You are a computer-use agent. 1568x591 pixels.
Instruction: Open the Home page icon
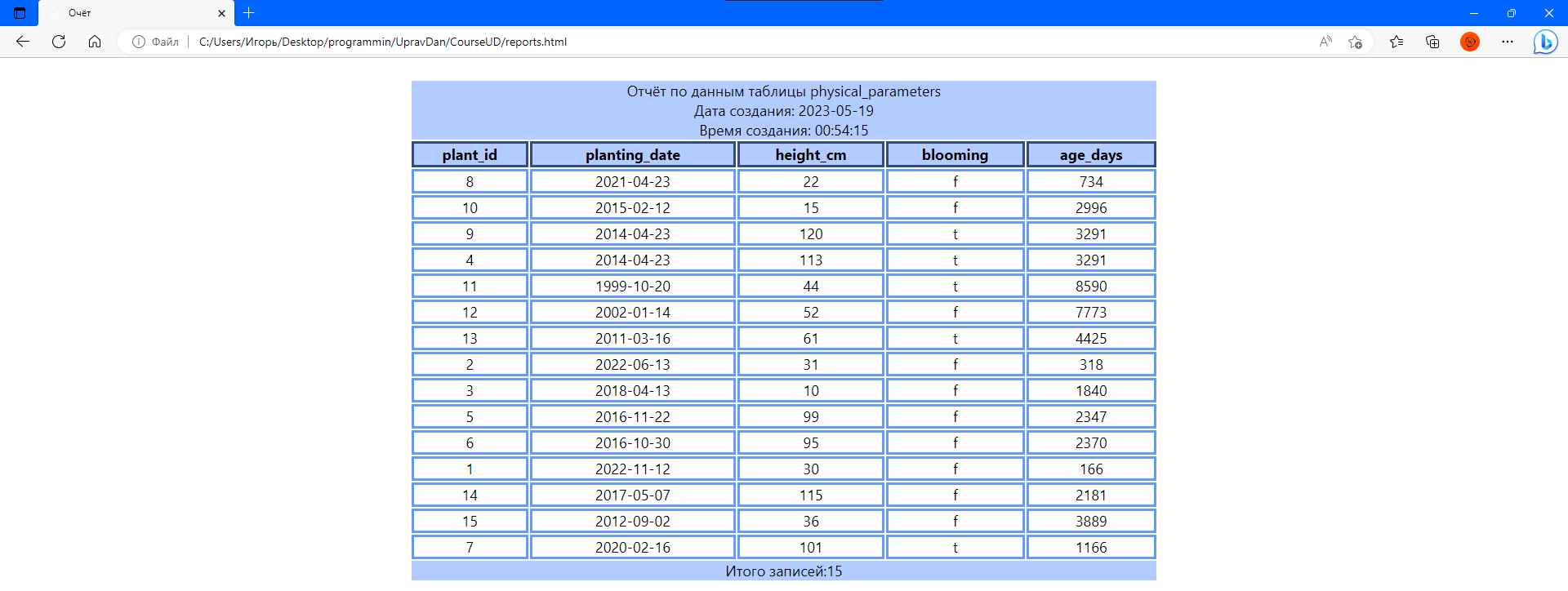[x=95, y=42]
